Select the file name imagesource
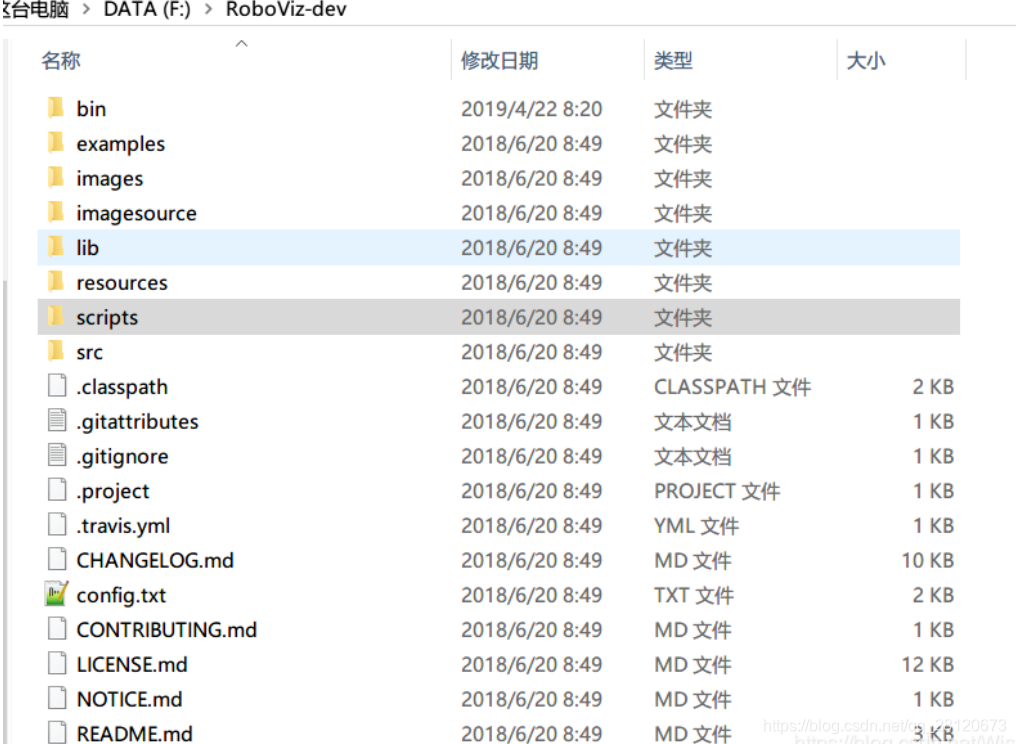The height and width of the screenshot is (744, 1016). 136,213
